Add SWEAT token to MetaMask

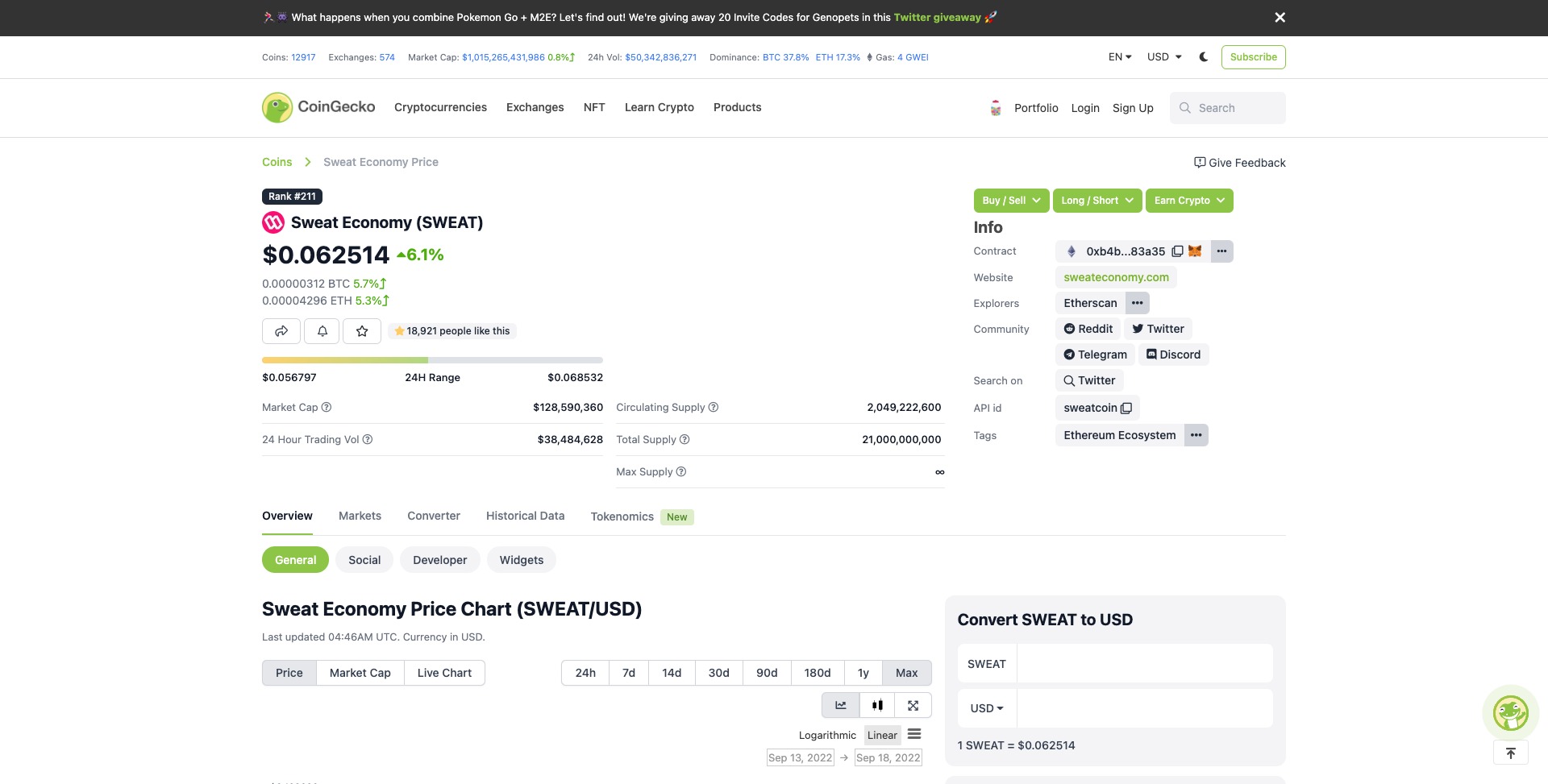point(1194,251)
